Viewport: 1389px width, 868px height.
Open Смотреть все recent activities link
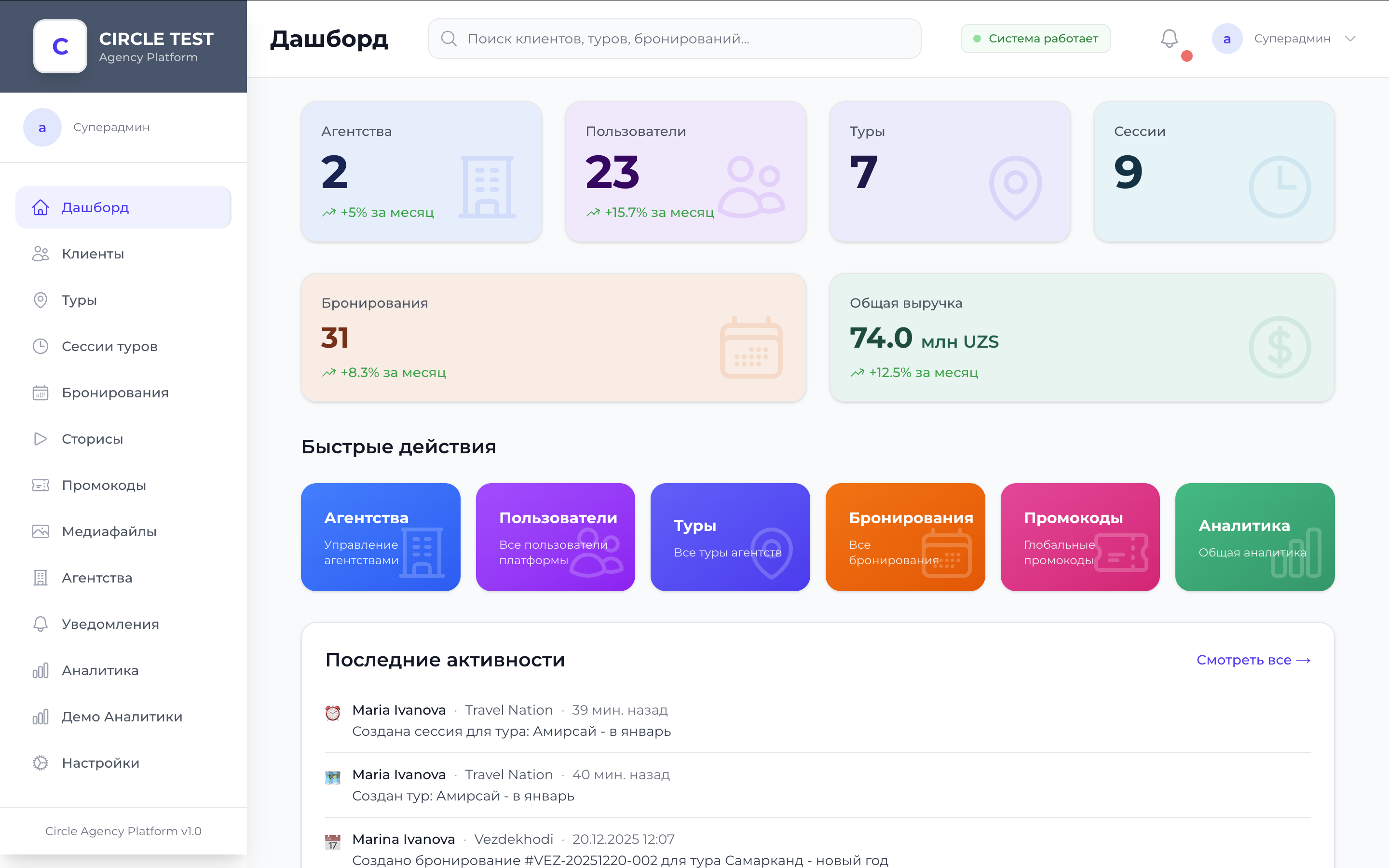(1254, 660)
